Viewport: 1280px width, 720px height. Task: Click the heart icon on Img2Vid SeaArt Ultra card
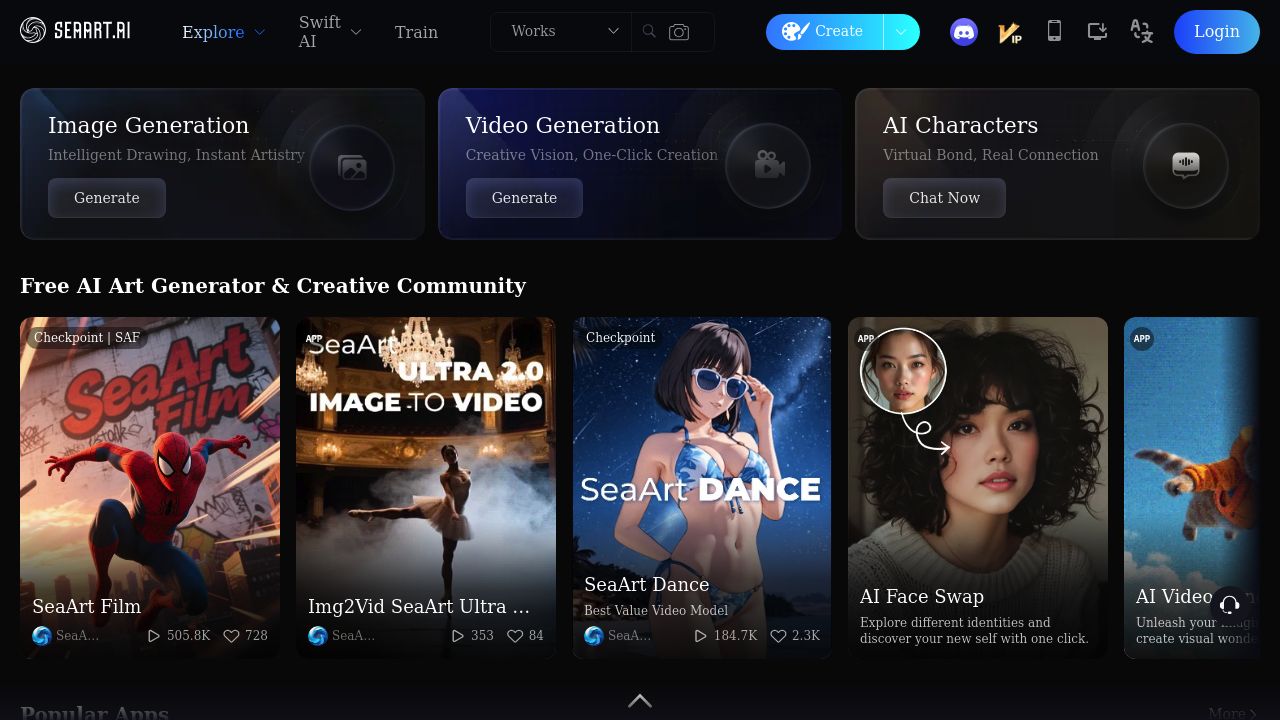[x=515, y=635]
